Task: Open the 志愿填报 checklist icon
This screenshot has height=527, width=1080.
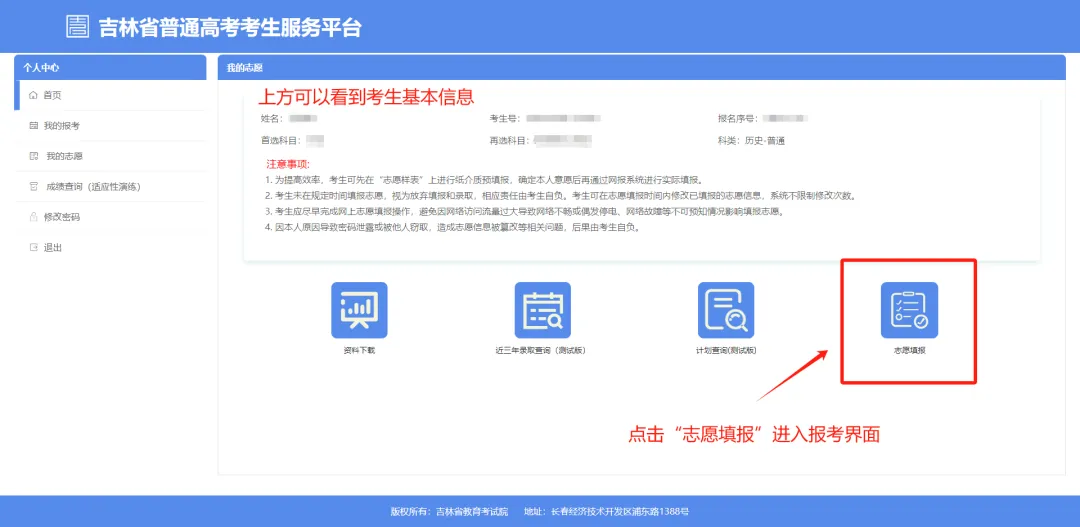Action: pos(909,310)
